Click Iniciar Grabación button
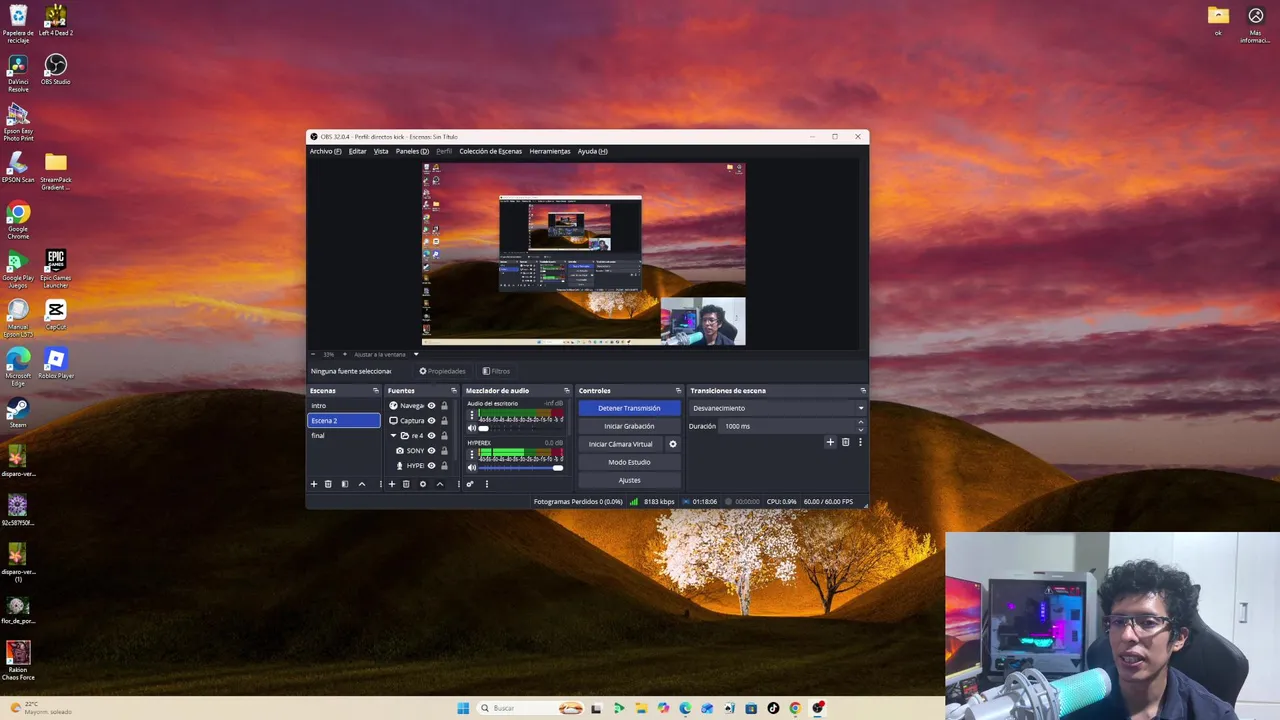Screen dimensions: 1280x720 click(x=629, y=426)
